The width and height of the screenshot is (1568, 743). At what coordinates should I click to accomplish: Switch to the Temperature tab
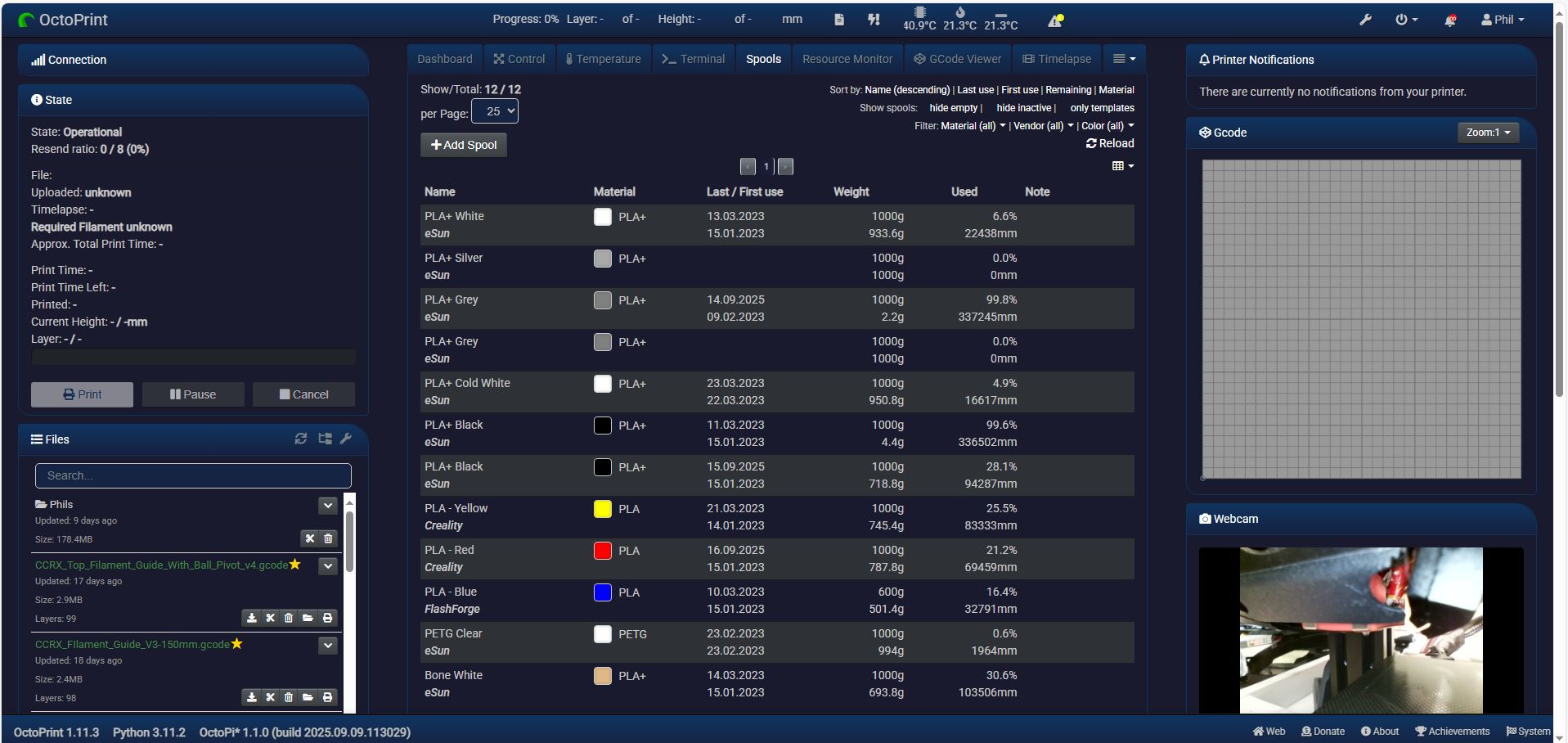(x=604, y=59)
